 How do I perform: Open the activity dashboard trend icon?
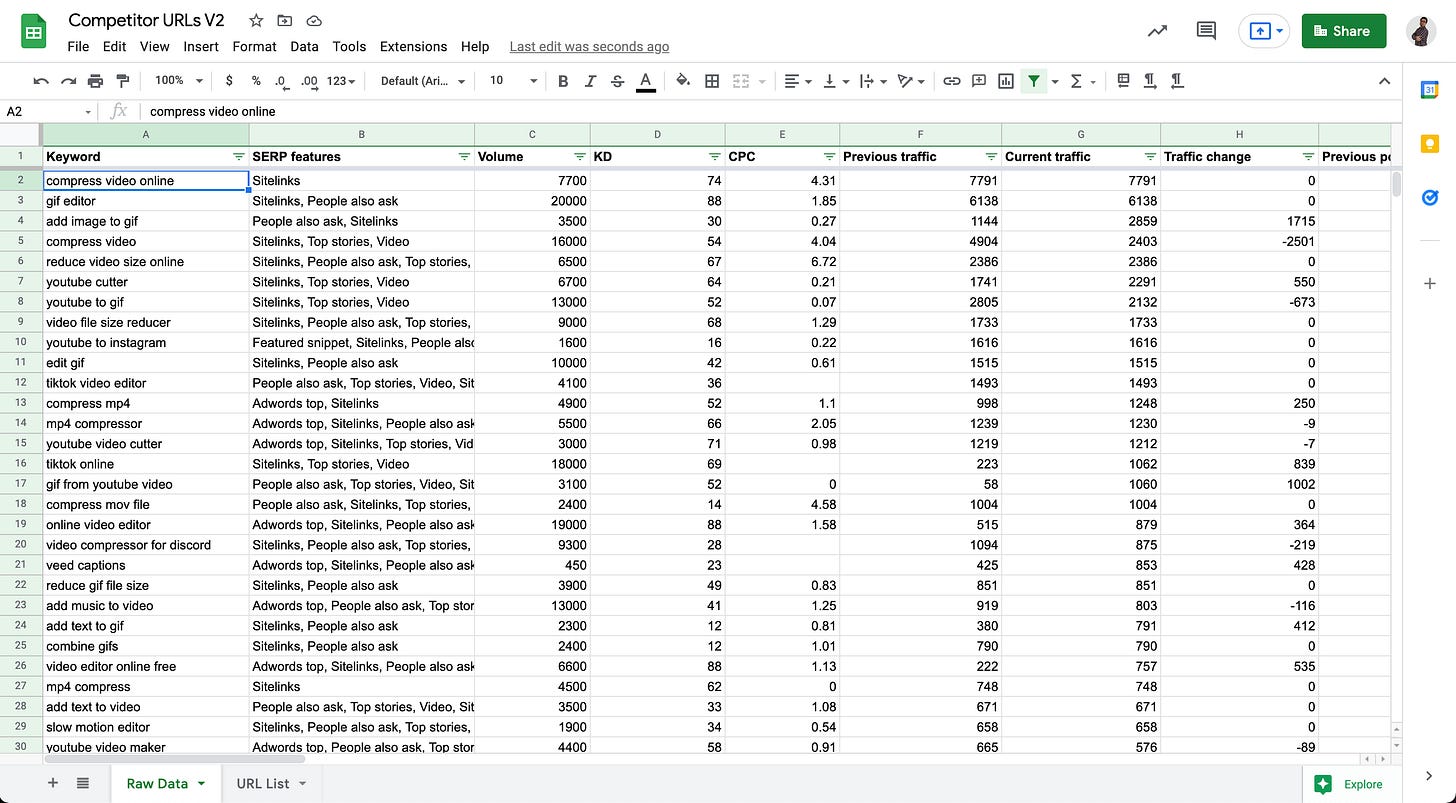[1157, 31]
